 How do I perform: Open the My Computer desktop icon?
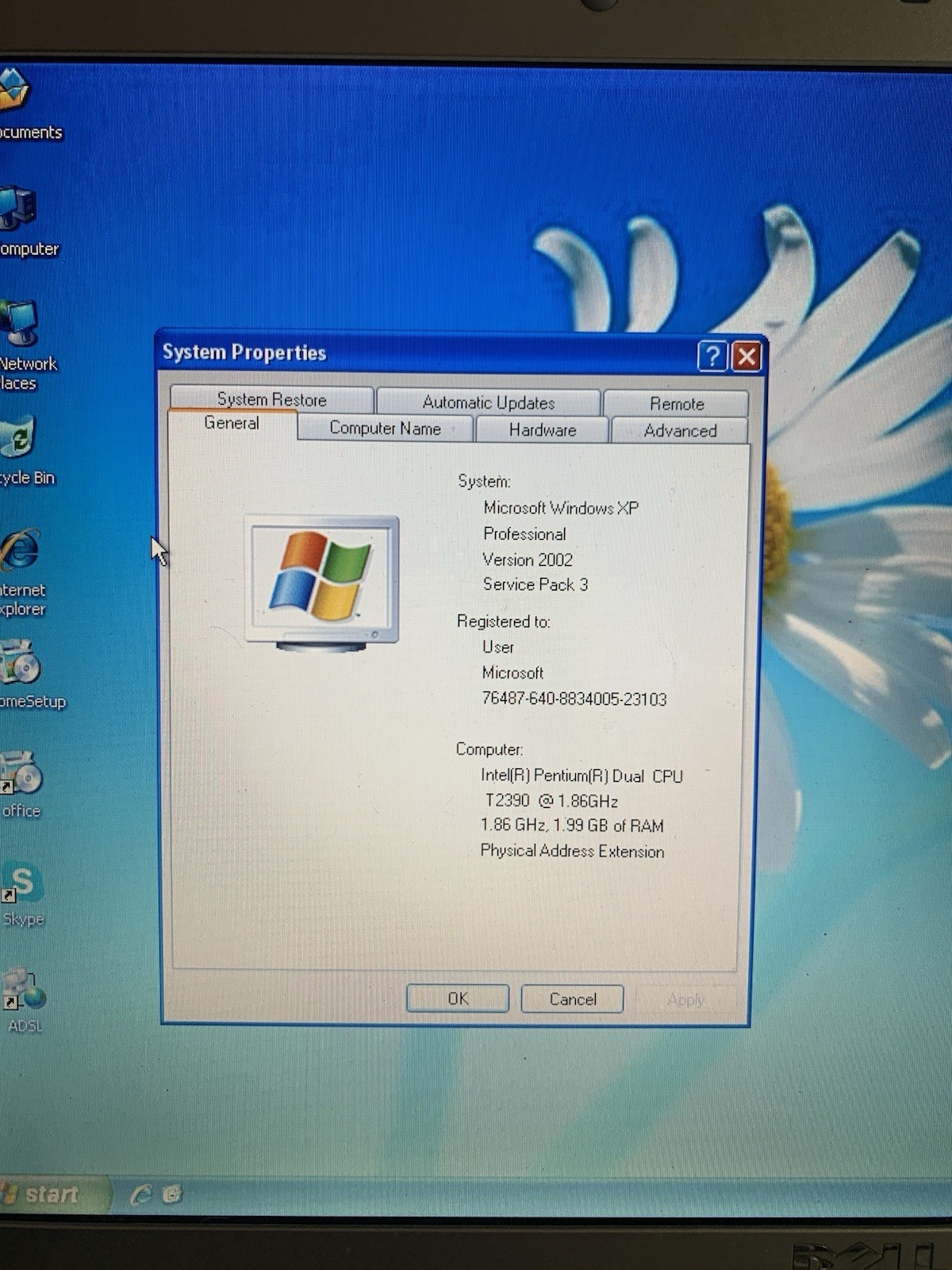pyautogui.click(x=17, y=208)
